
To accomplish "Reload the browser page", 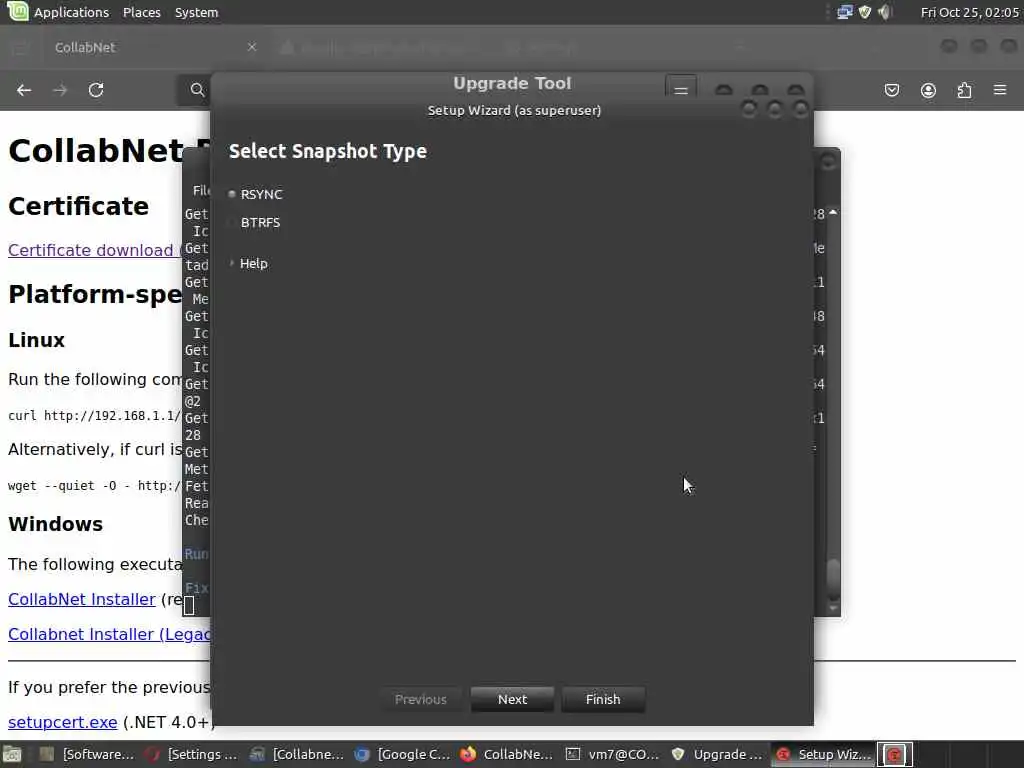I will click(96, 90).
